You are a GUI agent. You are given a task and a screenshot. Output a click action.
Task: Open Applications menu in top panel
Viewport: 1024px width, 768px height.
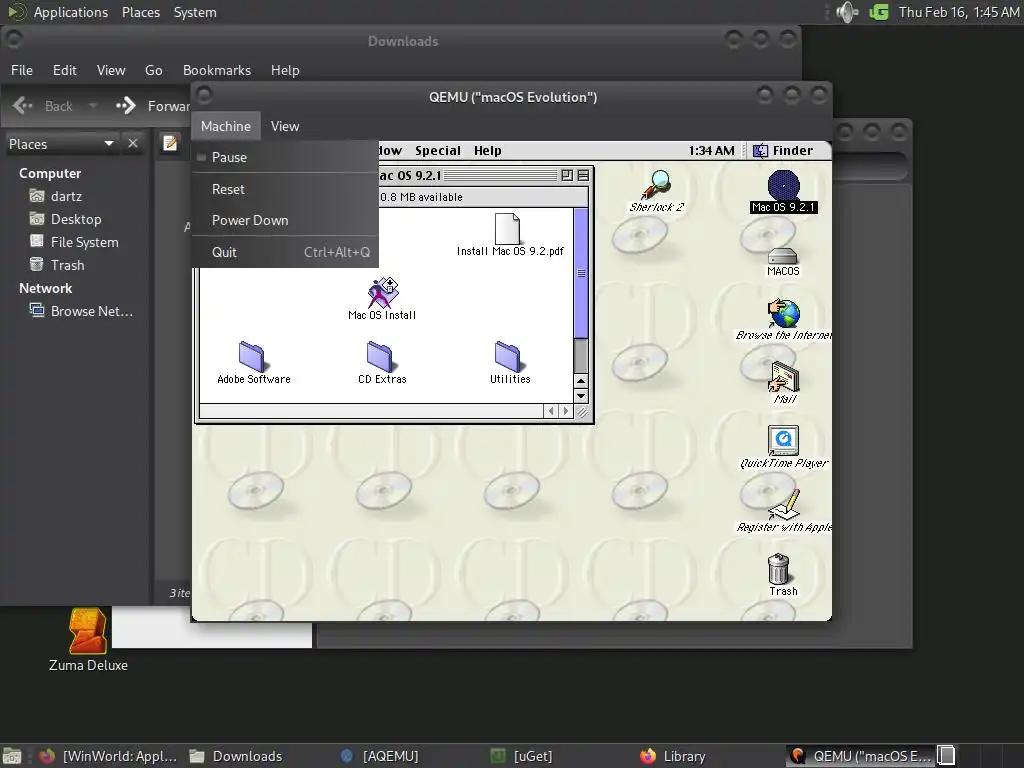[x=71, y=12]
